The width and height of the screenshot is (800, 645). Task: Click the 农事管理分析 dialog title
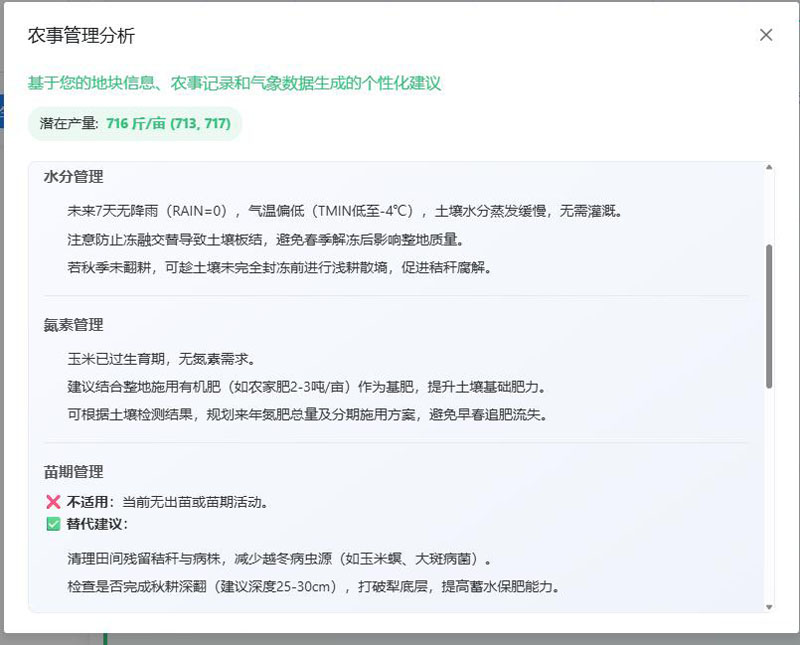click(x=81, y=36)
